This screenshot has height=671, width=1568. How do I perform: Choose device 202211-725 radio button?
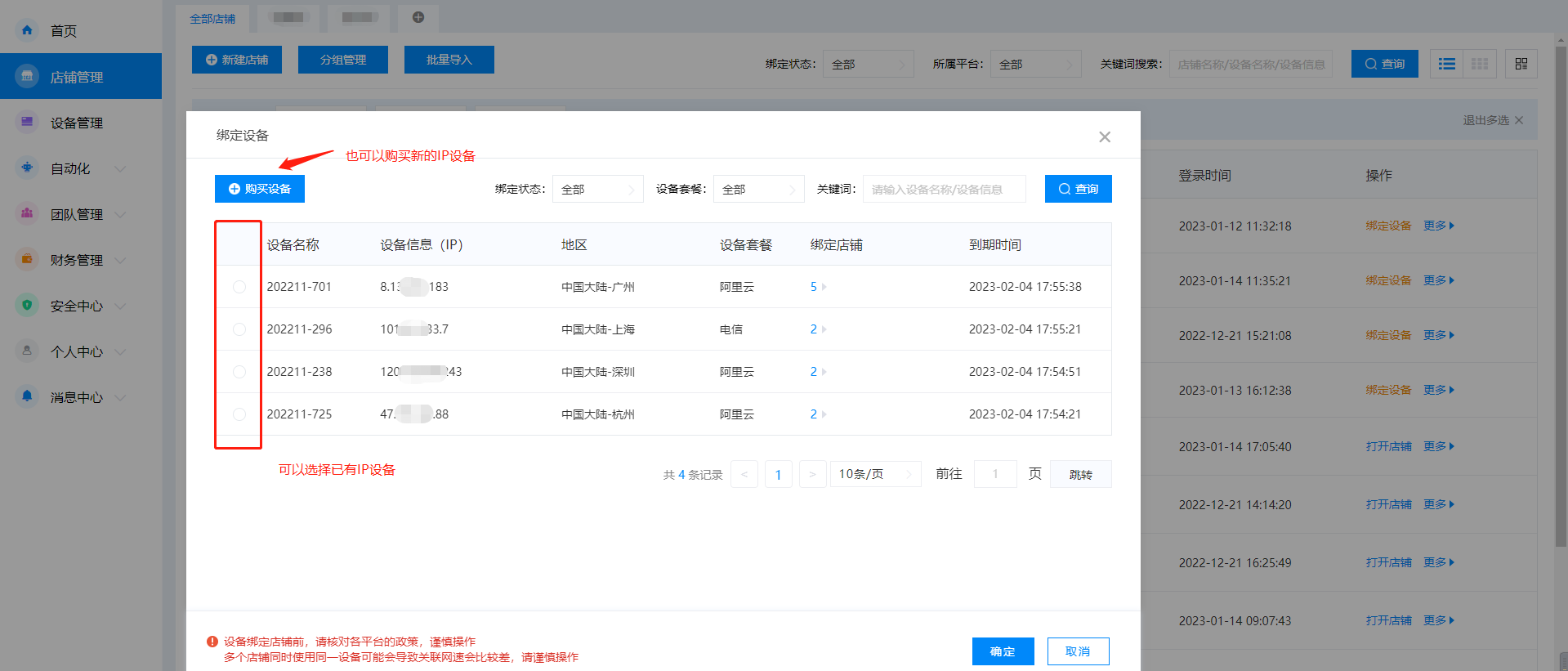[239, 414]
